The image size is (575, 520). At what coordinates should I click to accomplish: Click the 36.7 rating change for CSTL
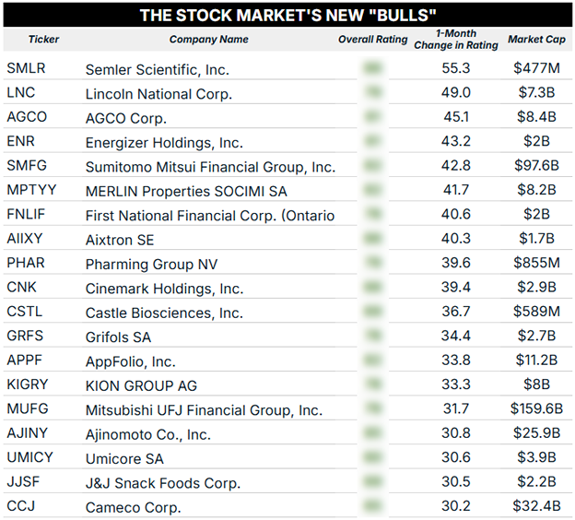[x=456, y=311]
